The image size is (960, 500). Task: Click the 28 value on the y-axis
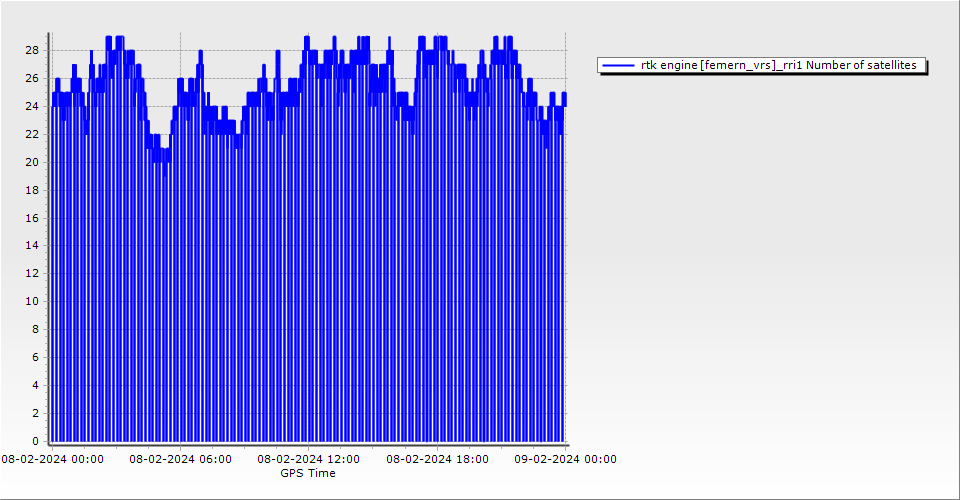[32, 50]
